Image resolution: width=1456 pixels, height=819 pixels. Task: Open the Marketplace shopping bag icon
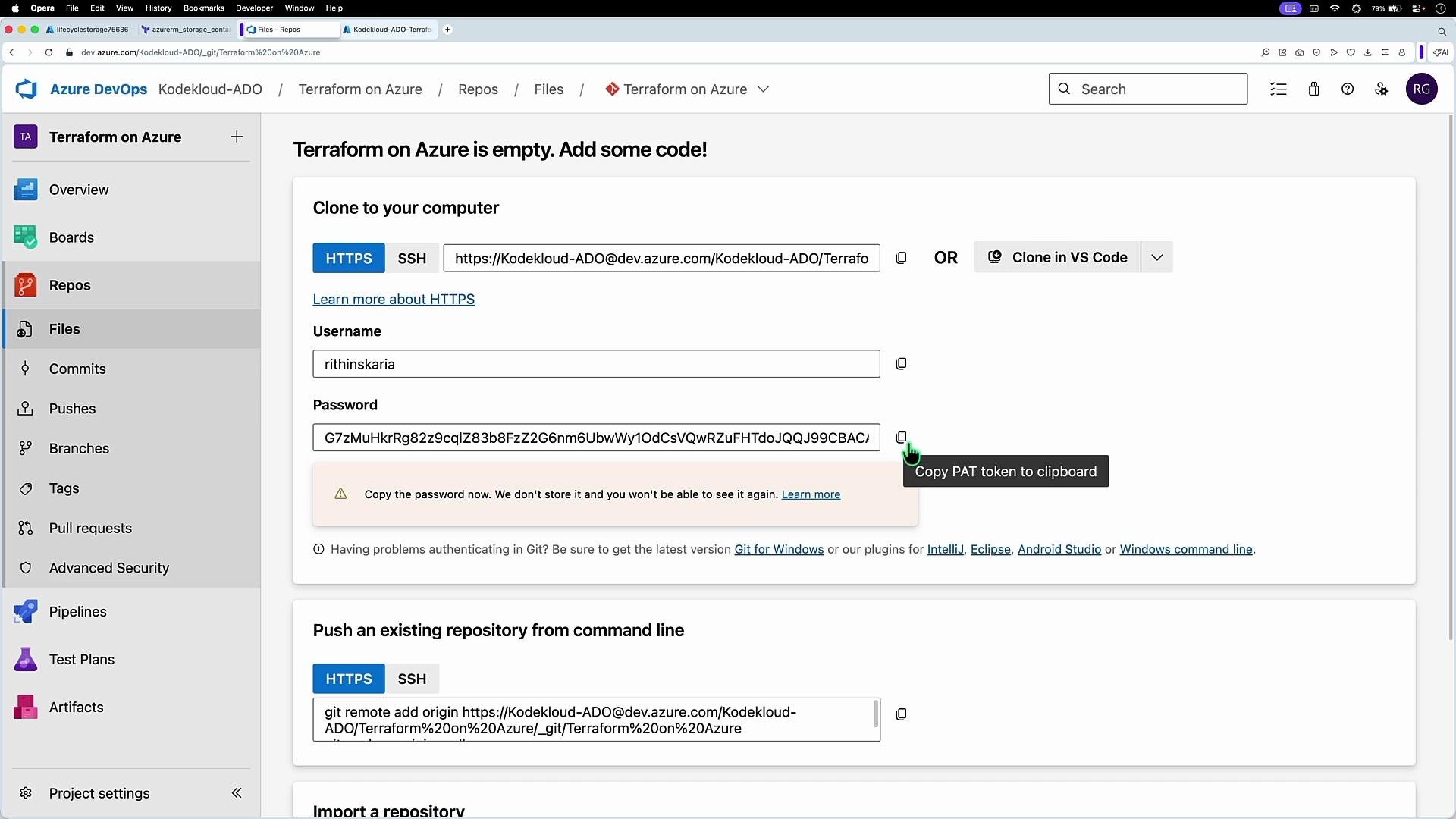click(1314, 89)
